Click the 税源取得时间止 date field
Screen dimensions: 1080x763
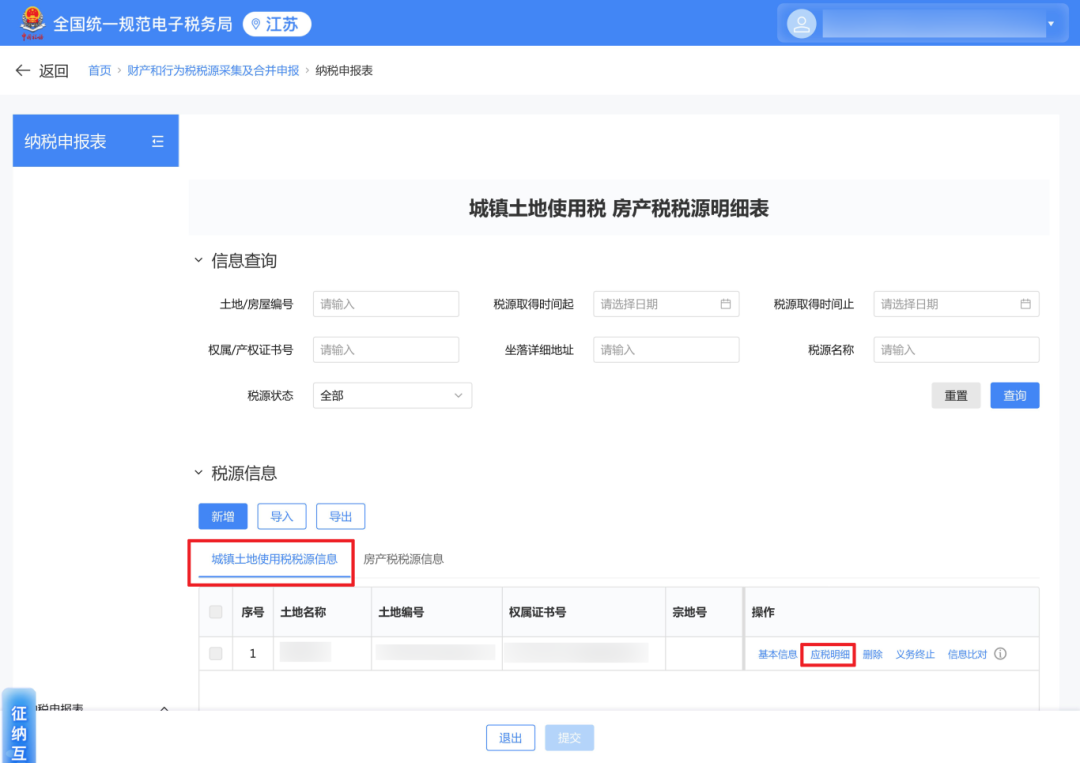click(x=956, y=304)
